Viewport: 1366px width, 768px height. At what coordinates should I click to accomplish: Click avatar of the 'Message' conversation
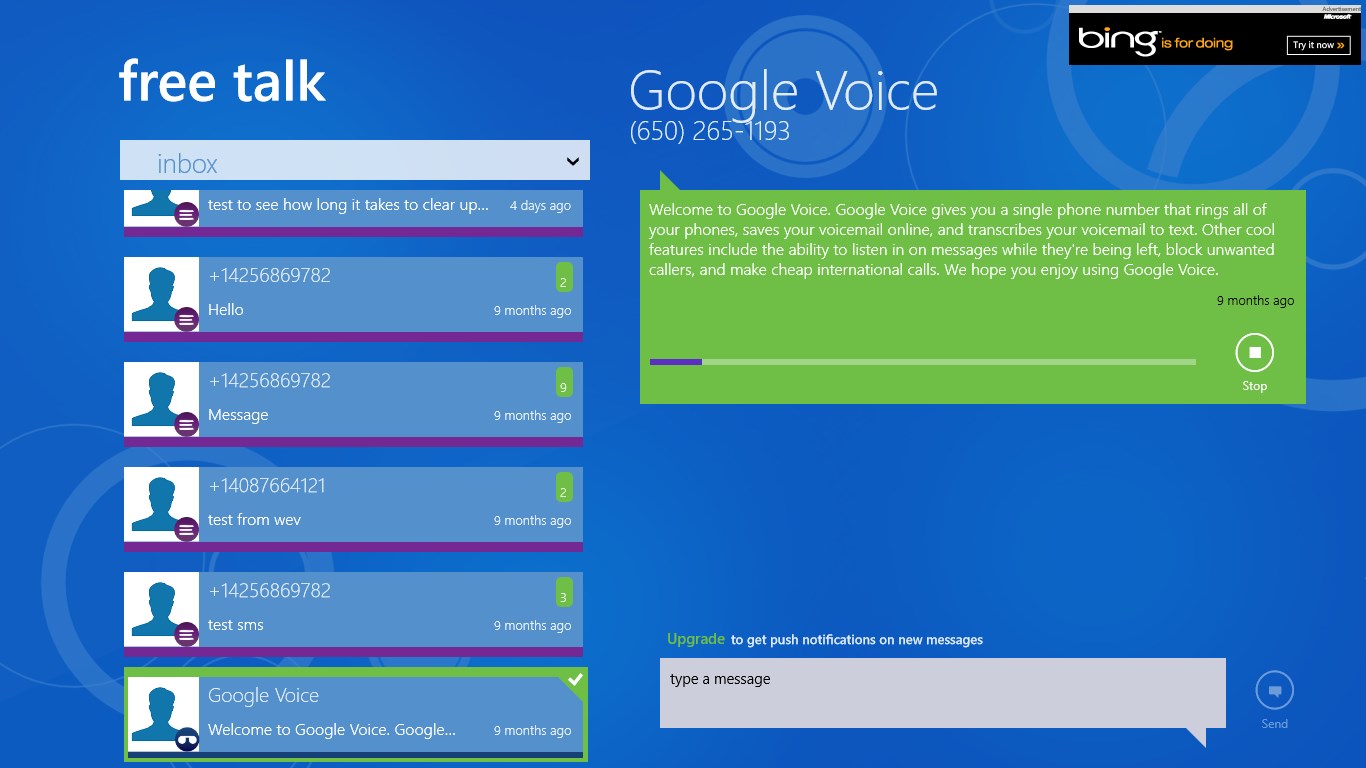[161, 399]
